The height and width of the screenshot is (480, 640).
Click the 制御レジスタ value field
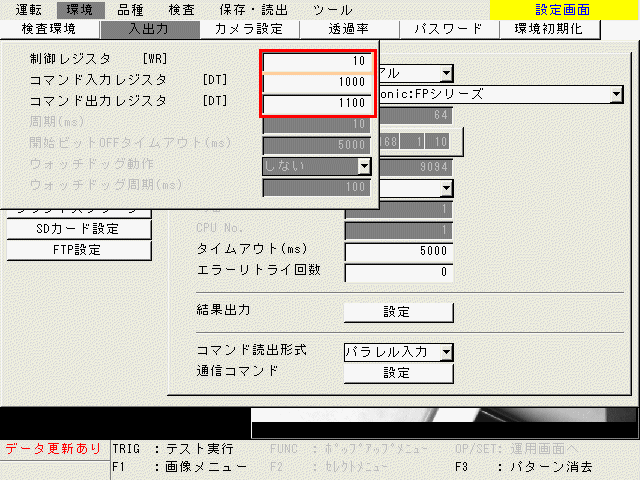tap(317, 62)
